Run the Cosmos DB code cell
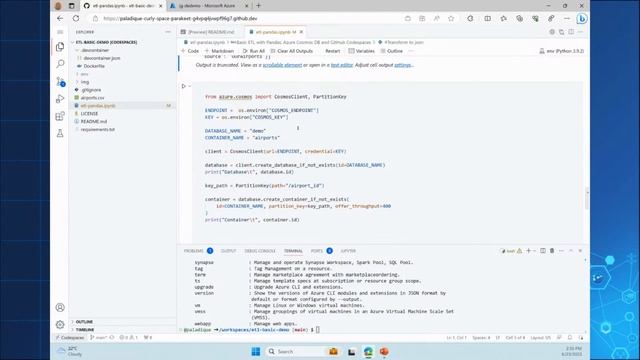The height and width of the screenshot is (360, 640). click(x=183, y=86)
